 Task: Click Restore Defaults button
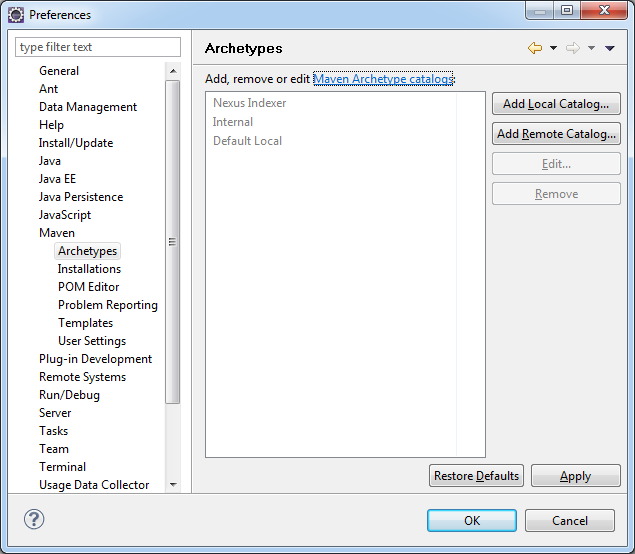476,476
